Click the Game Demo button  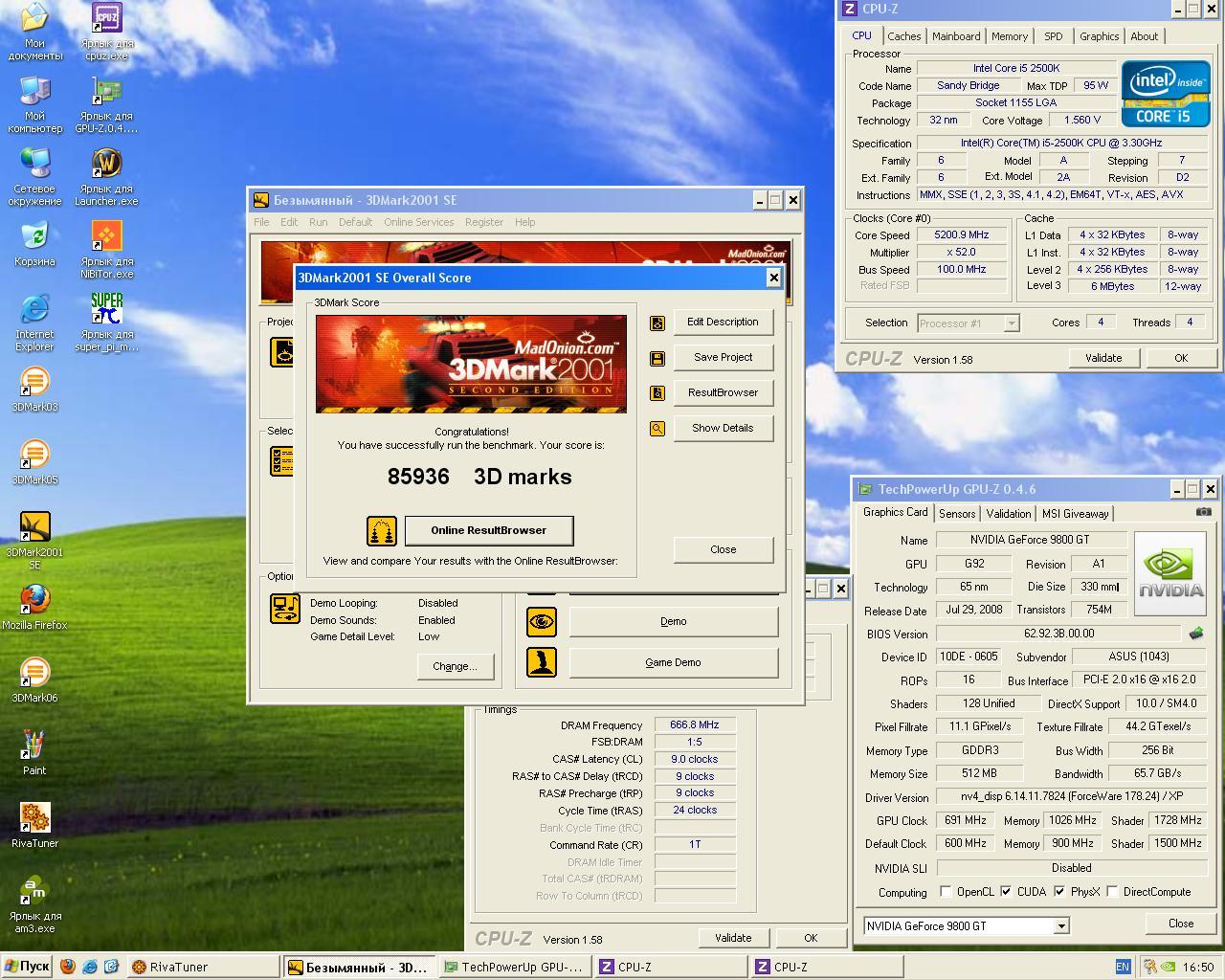tap(673, 662)
